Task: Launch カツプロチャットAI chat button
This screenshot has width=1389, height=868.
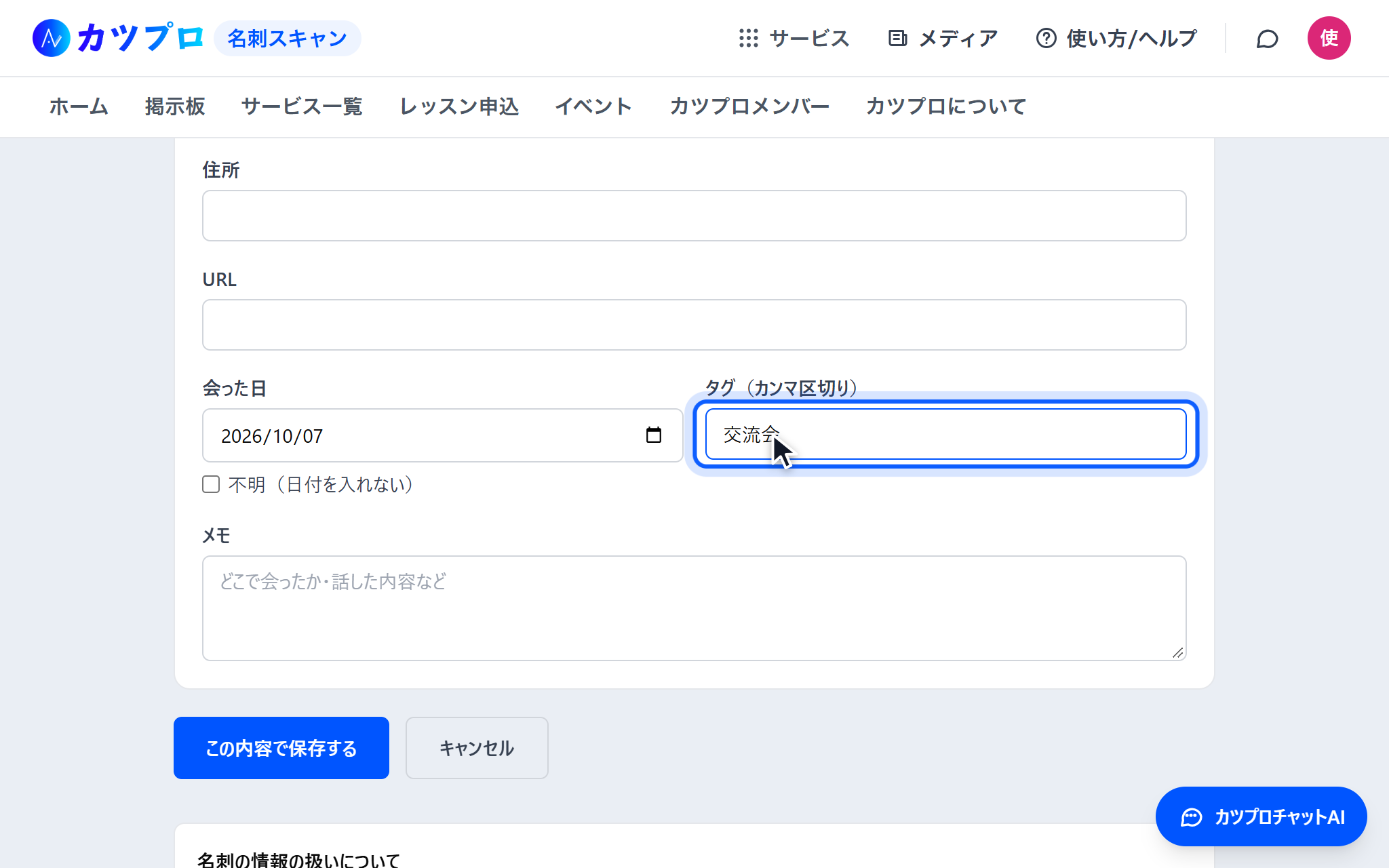Action: click(1261, 816)
